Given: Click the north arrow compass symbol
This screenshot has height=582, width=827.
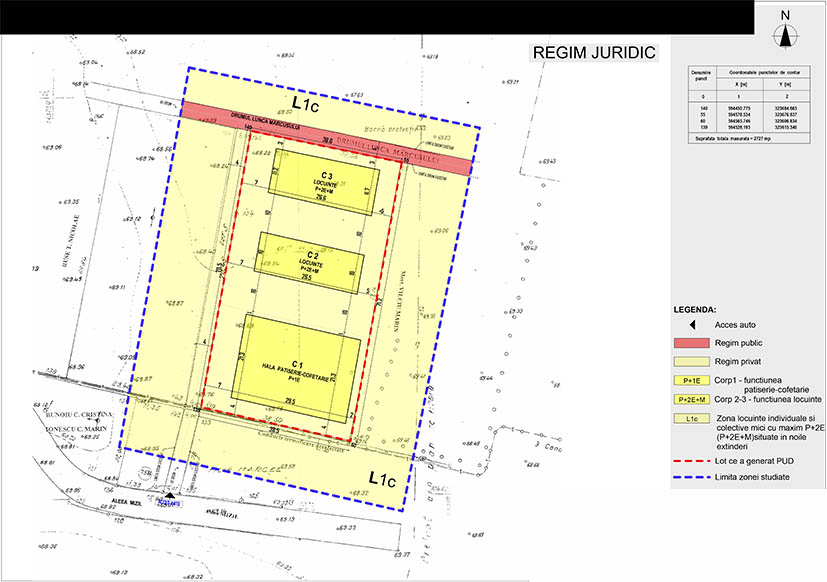Looking at the screenshot, I should tap(785, 36).
